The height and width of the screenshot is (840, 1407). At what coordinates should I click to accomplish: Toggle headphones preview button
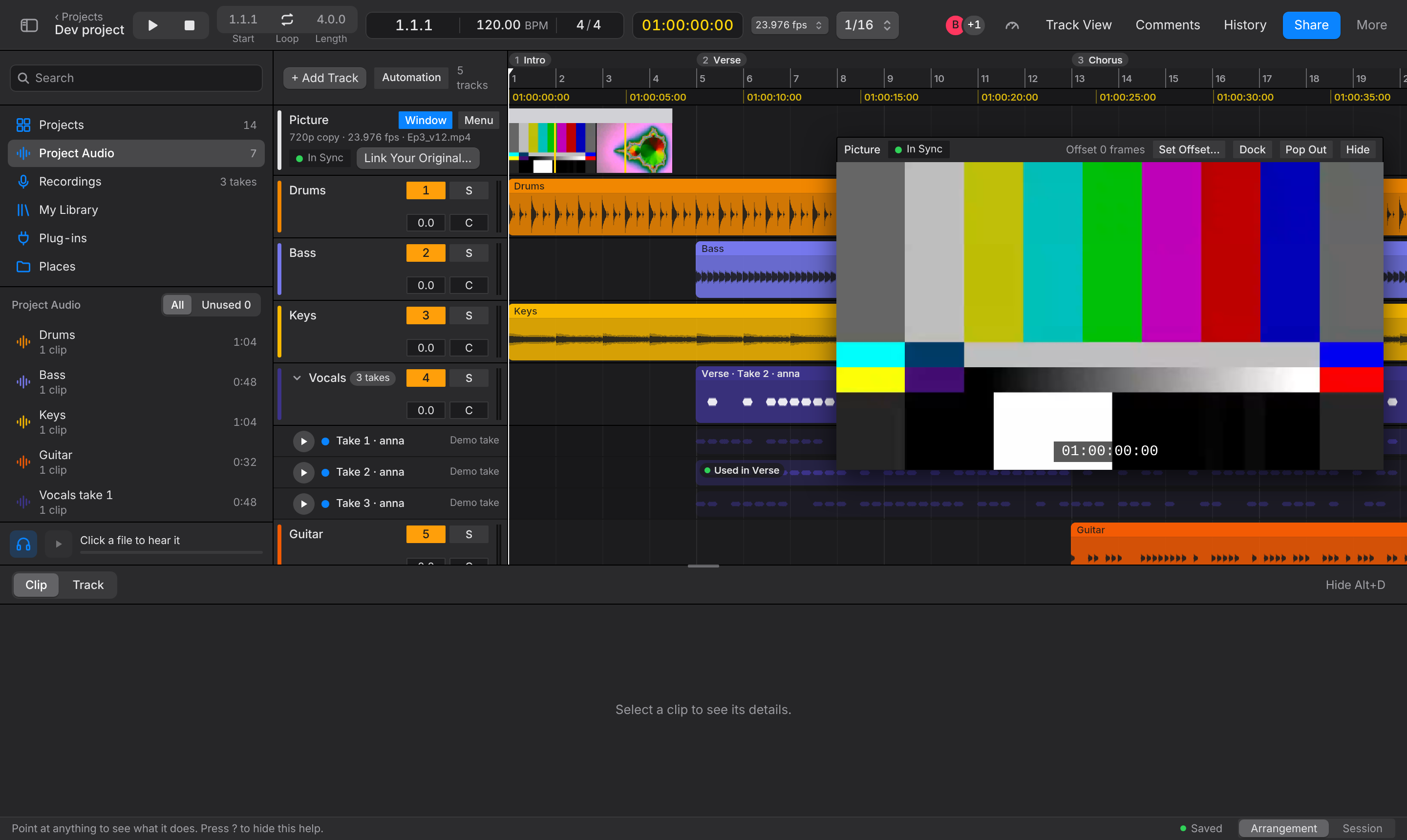click(23, 544)
